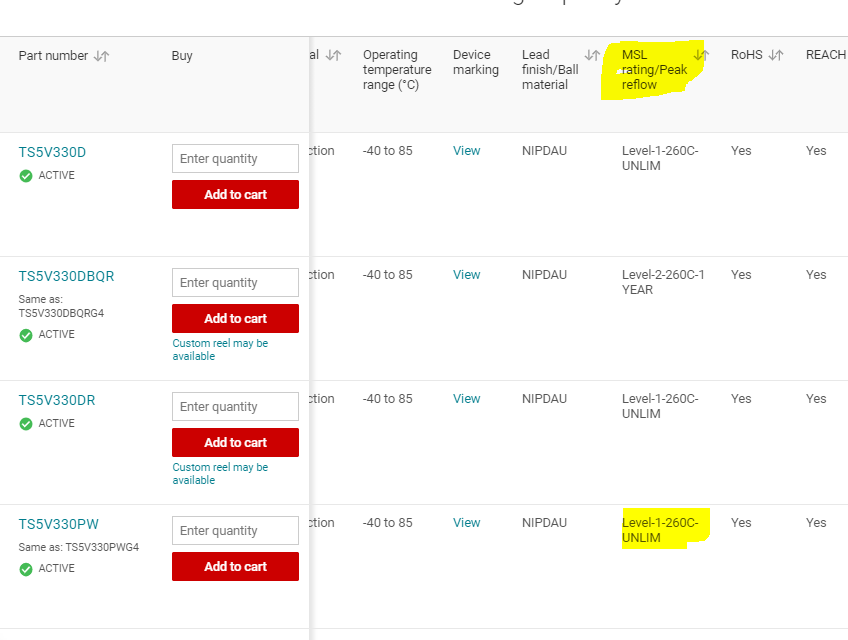Viewport: 848px width, 640px height.
Task: View device marking for TS5V330D
Action: pos(466,151)
